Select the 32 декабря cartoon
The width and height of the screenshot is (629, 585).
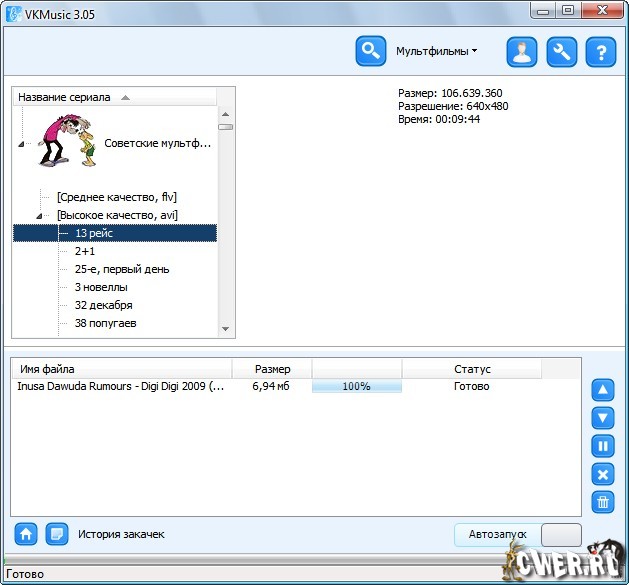point(103,305)
